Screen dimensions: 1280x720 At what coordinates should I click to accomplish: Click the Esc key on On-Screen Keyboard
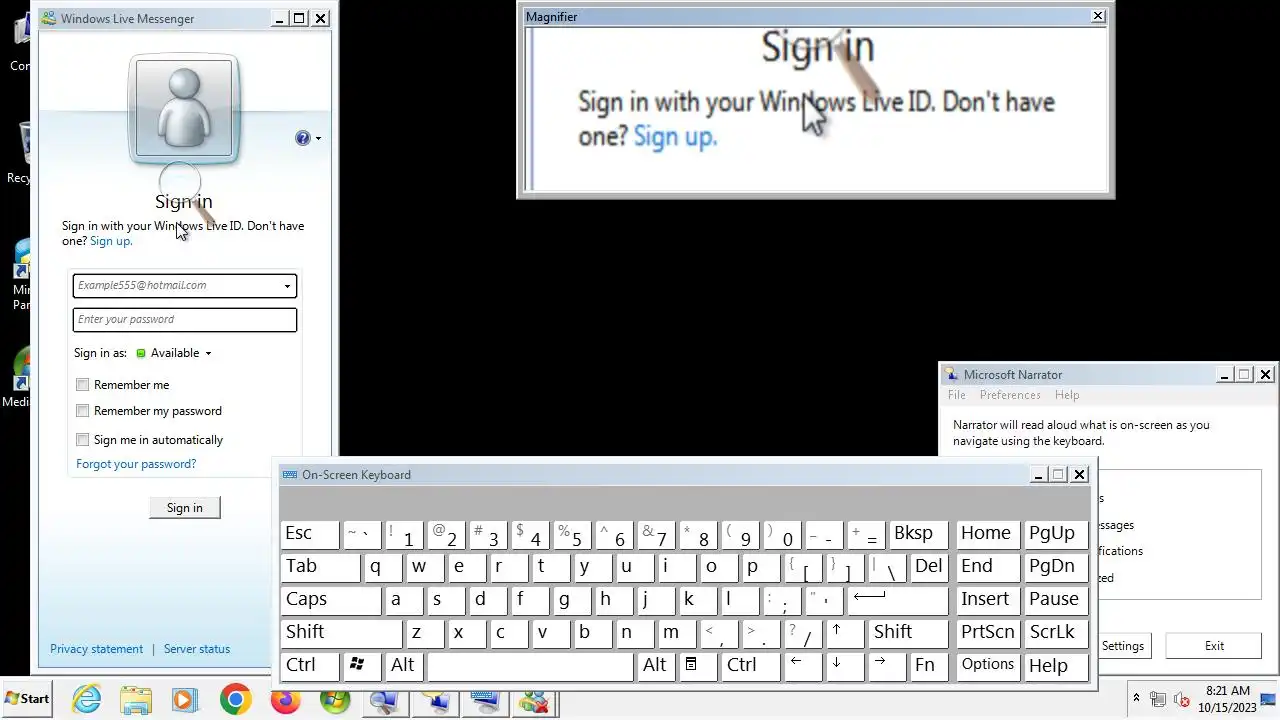coord(310,534)
